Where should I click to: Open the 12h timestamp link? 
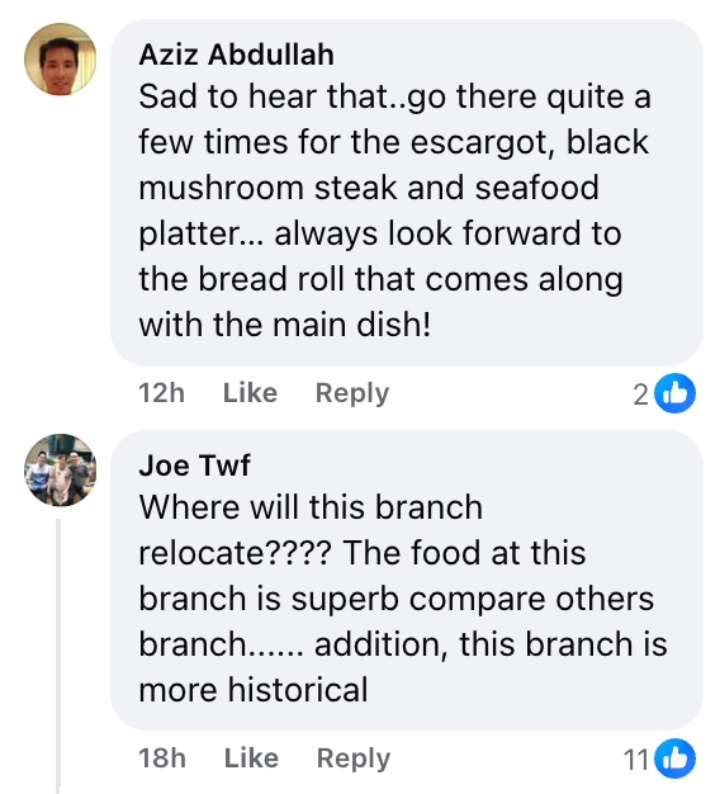click(x=161, y=394)
